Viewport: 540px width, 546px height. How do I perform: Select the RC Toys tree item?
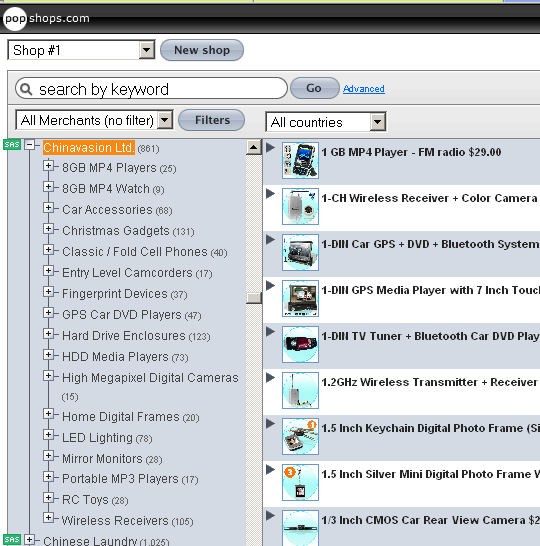[x=85, y=499]
